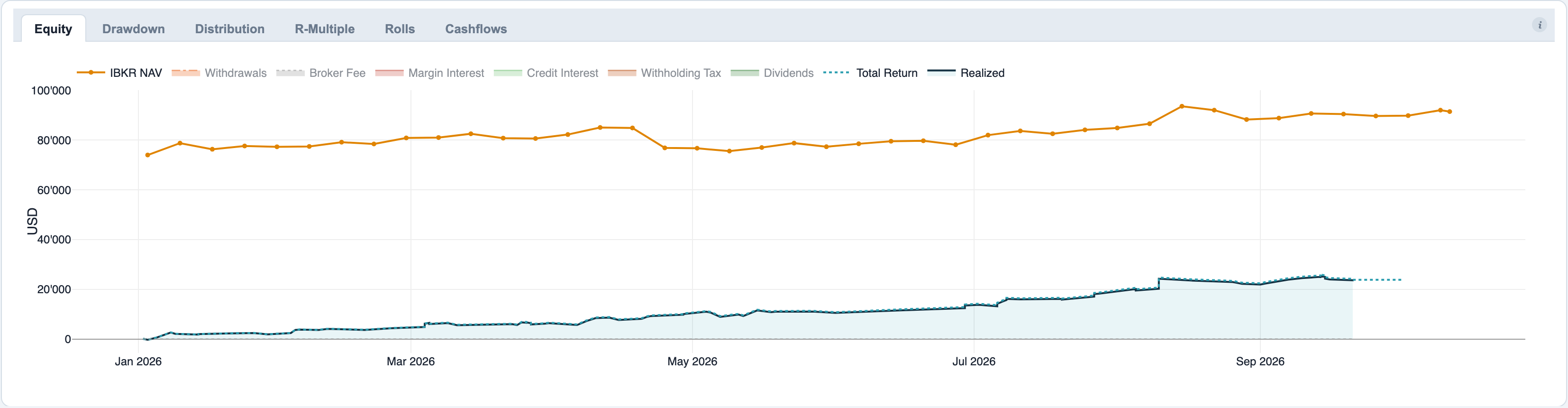Viewport: 1568px width, 408px height.
Task: Click the 100'000 y-axis tick label
Action: [51, 91]
